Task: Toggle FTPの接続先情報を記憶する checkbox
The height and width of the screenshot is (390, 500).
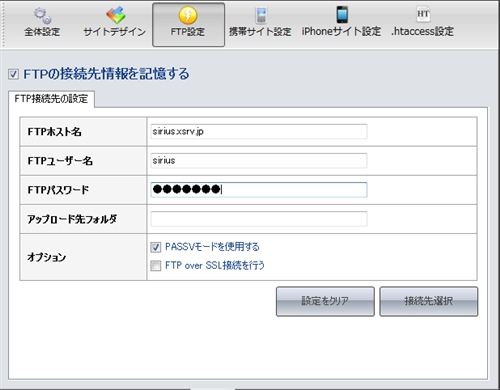Action: pyautogui.click(x=13, y=74)
